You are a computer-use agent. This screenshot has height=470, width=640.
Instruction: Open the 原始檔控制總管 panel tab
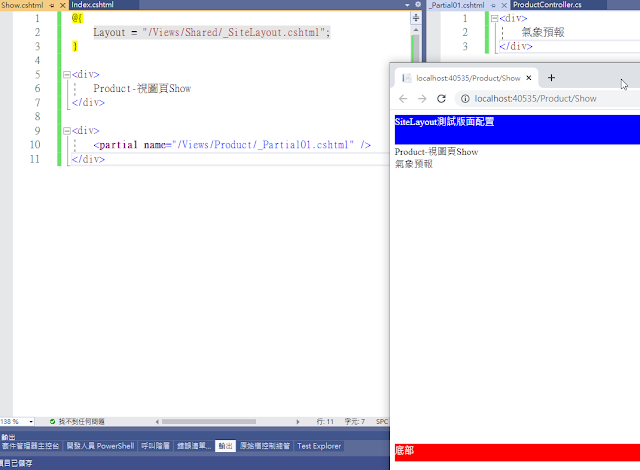265,446
